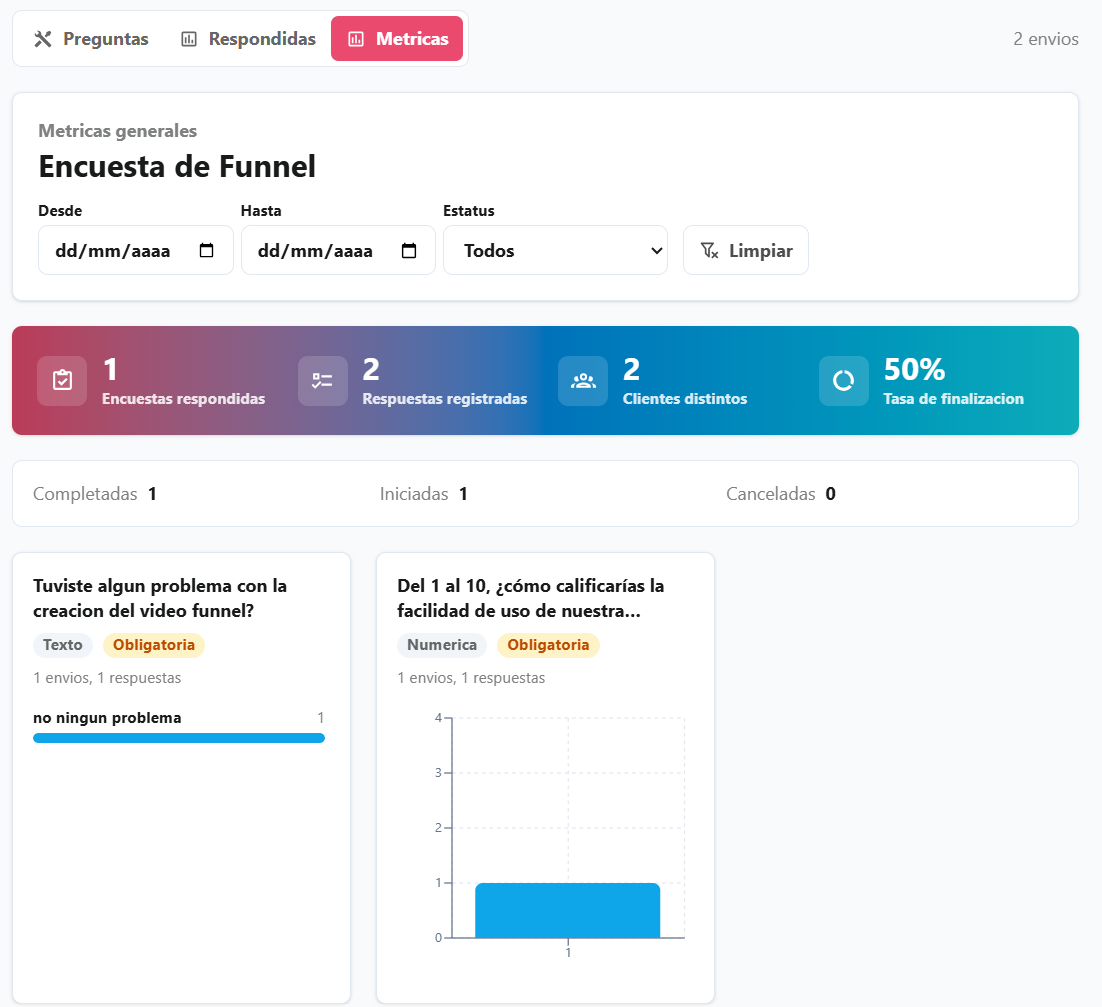This screenshot has height=1007, width=1102.
Task: Click the Respuestas registradas checklist icon
Action: (x=323, y=381)
